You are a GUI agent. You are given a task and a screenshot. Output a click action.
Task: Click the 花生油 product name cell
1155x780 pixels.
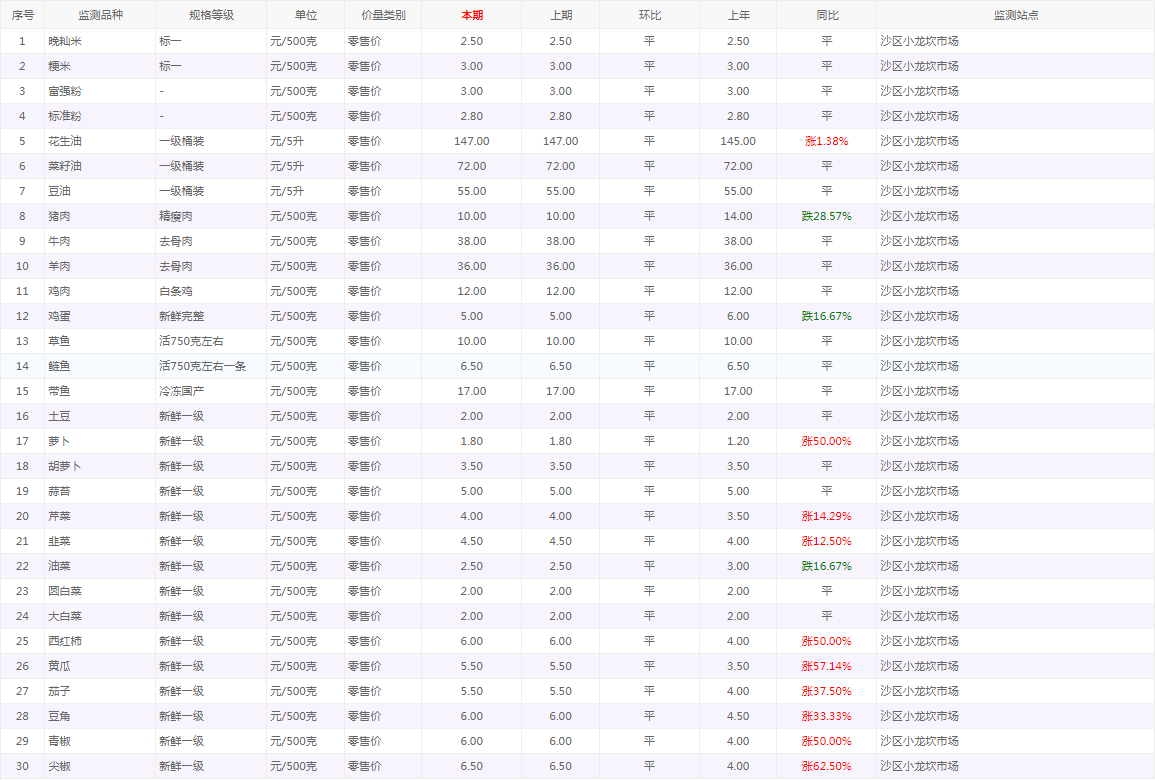click(66, 141)
